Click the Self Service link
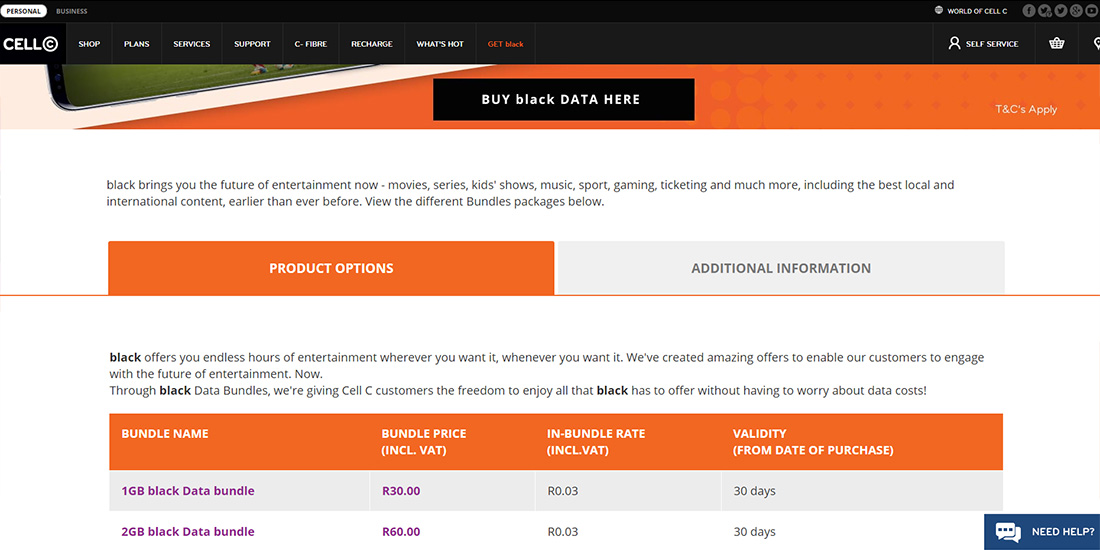 (x=992, y=43)
